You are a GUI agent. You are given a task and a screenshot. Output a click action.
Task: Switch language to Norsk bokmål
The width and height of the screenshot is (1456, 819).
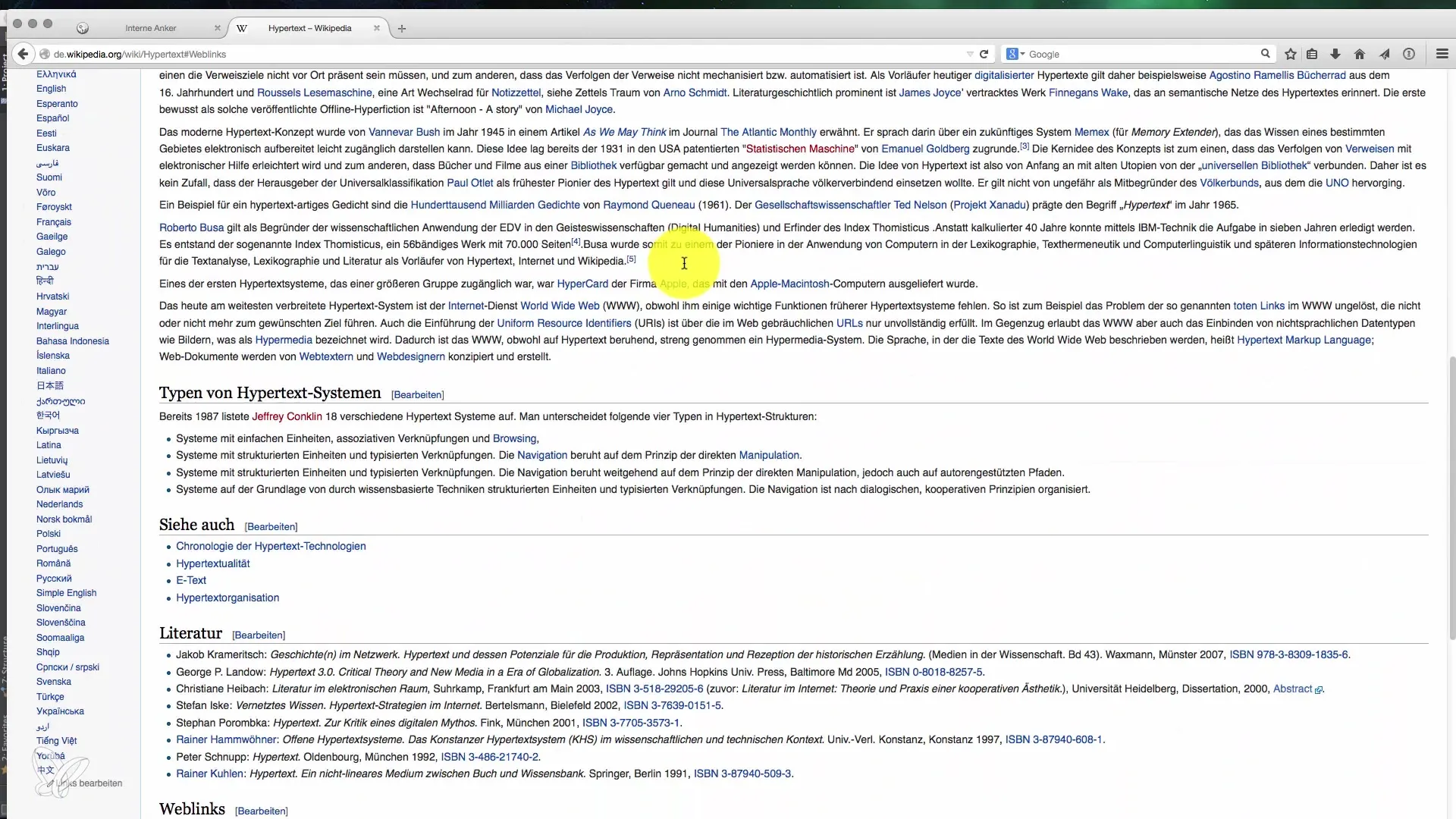(64, 519)
